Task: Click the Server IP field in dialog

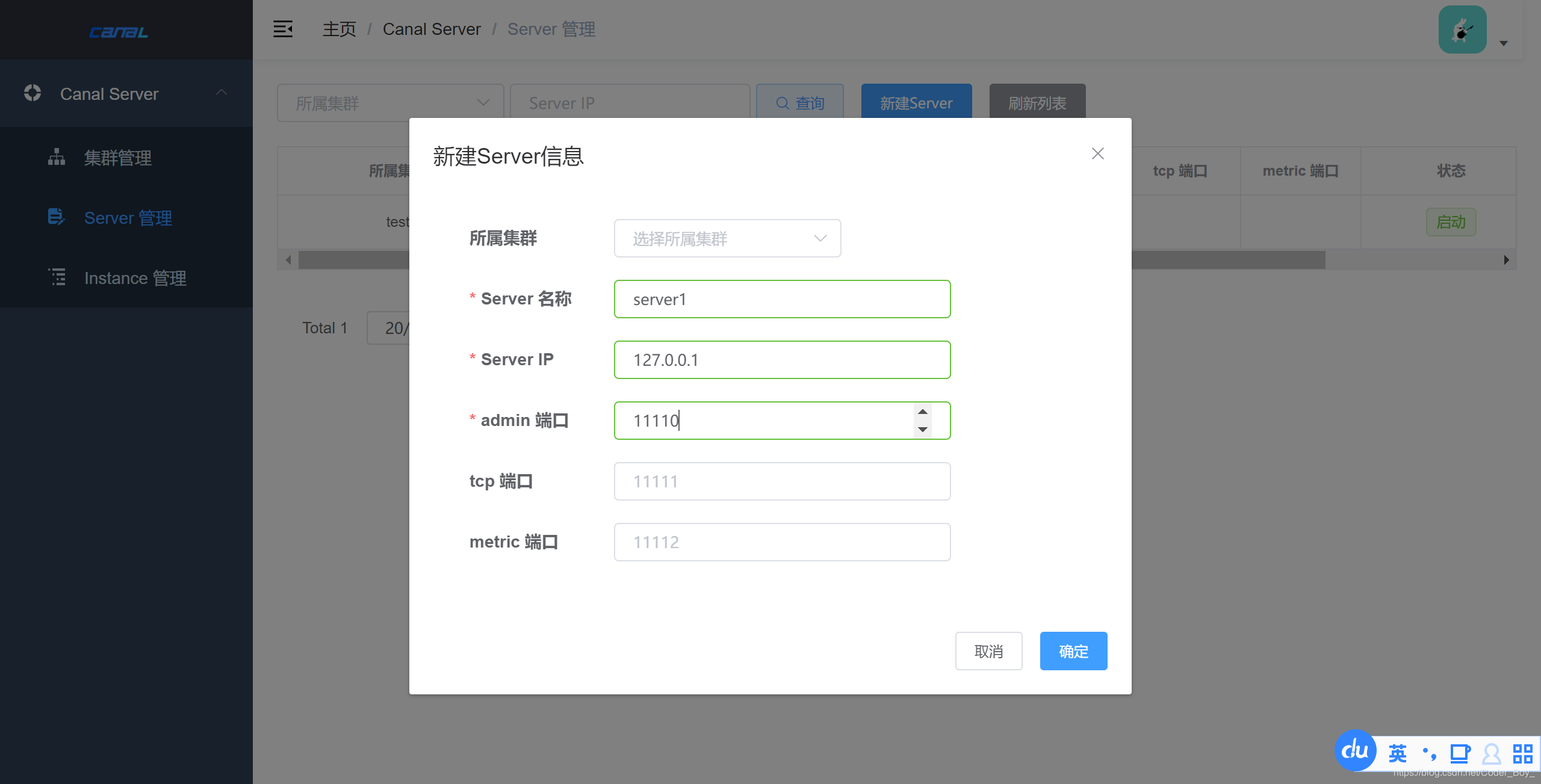Action: (x=782, y=360)
